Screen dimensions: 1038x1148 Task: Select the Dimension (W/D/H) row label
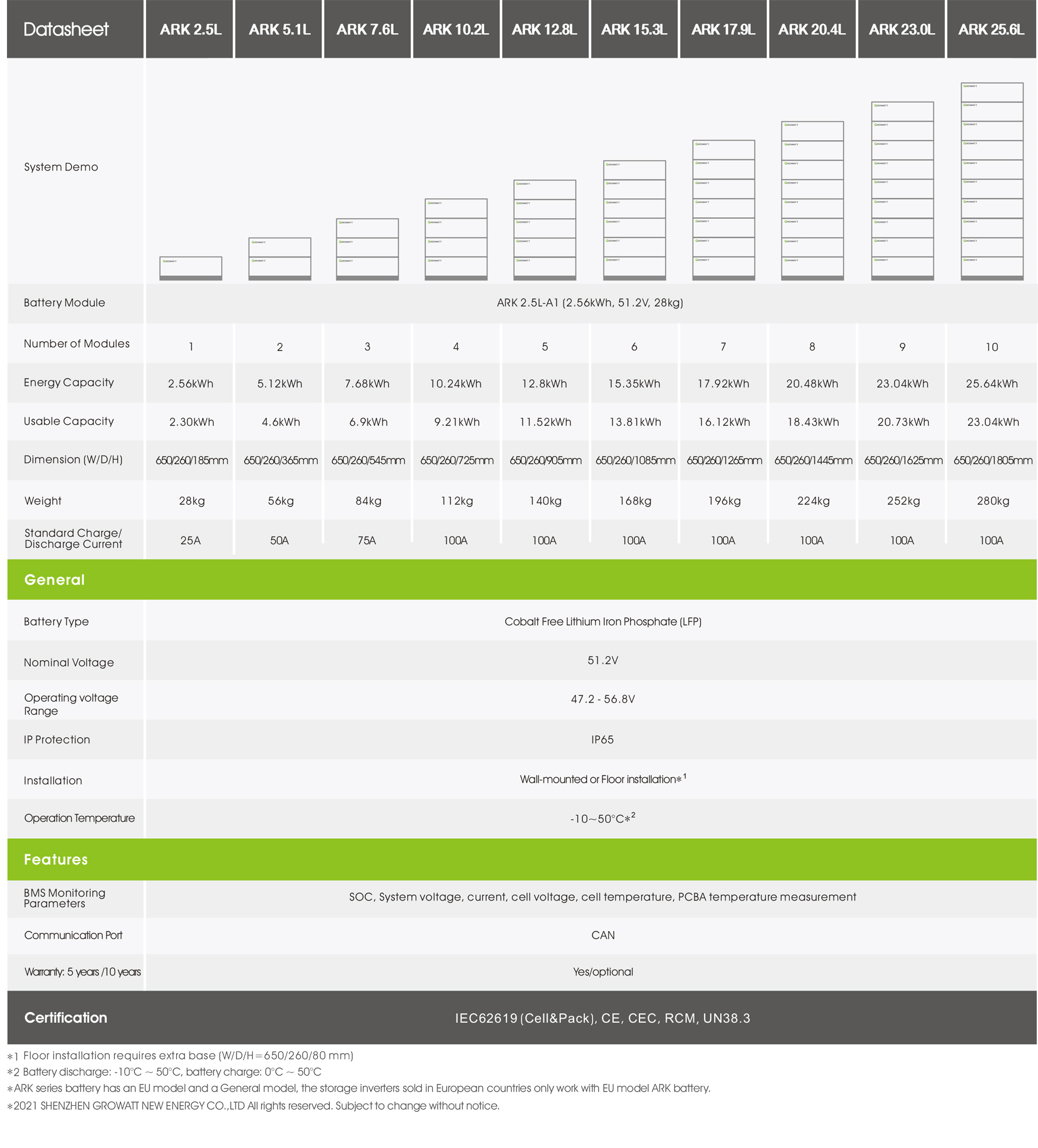tap(73, 460)
